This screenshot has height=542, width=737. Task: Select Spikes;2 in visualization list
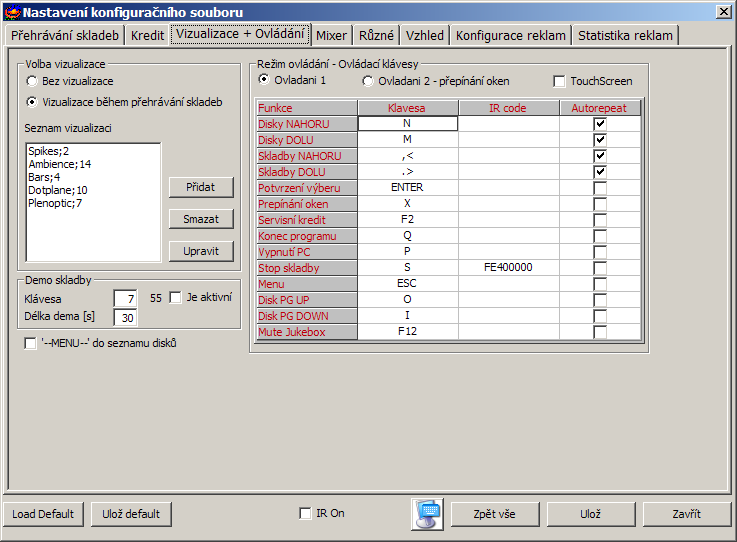point(48,151)
